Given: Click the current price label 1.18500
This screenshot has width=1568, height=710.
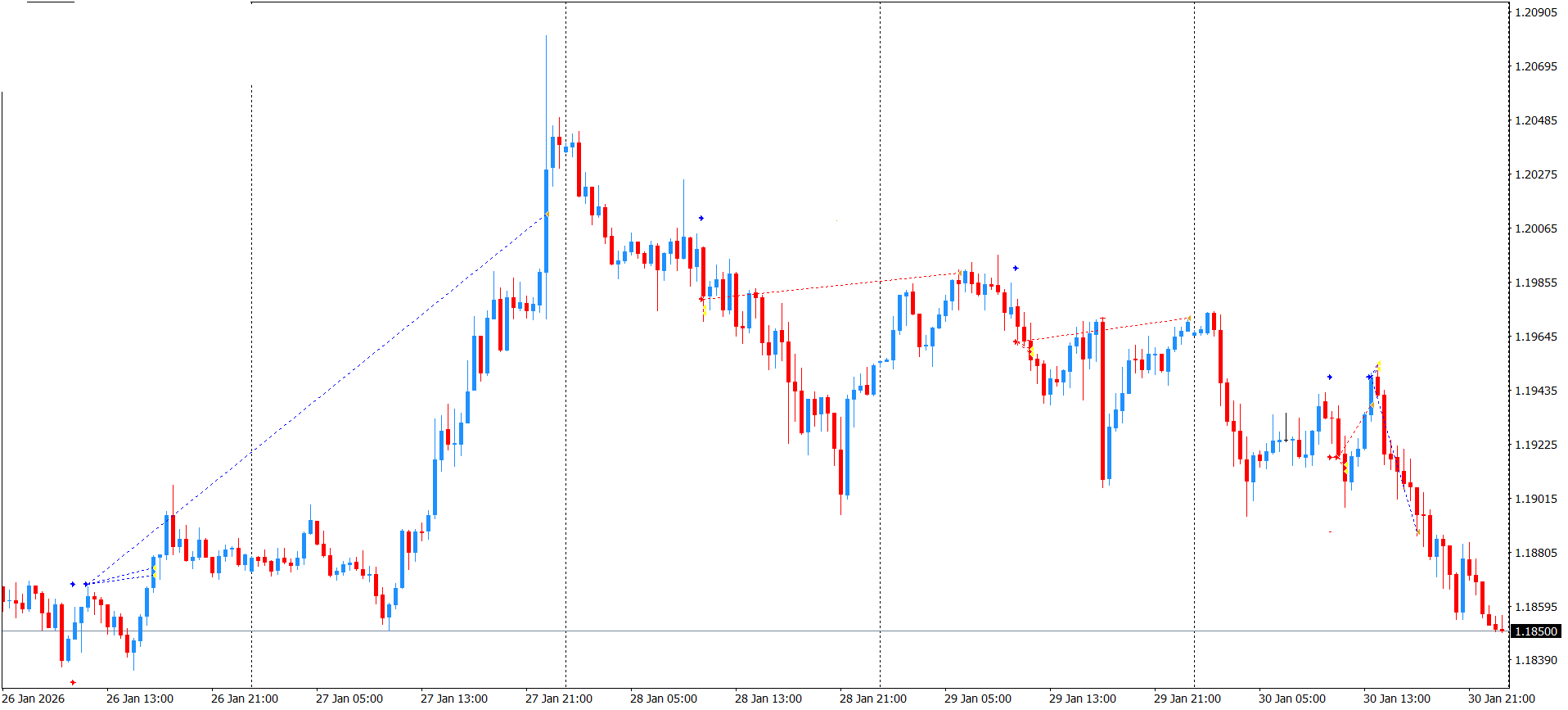Looking at the screenshot, I should tap(1536, 631).
